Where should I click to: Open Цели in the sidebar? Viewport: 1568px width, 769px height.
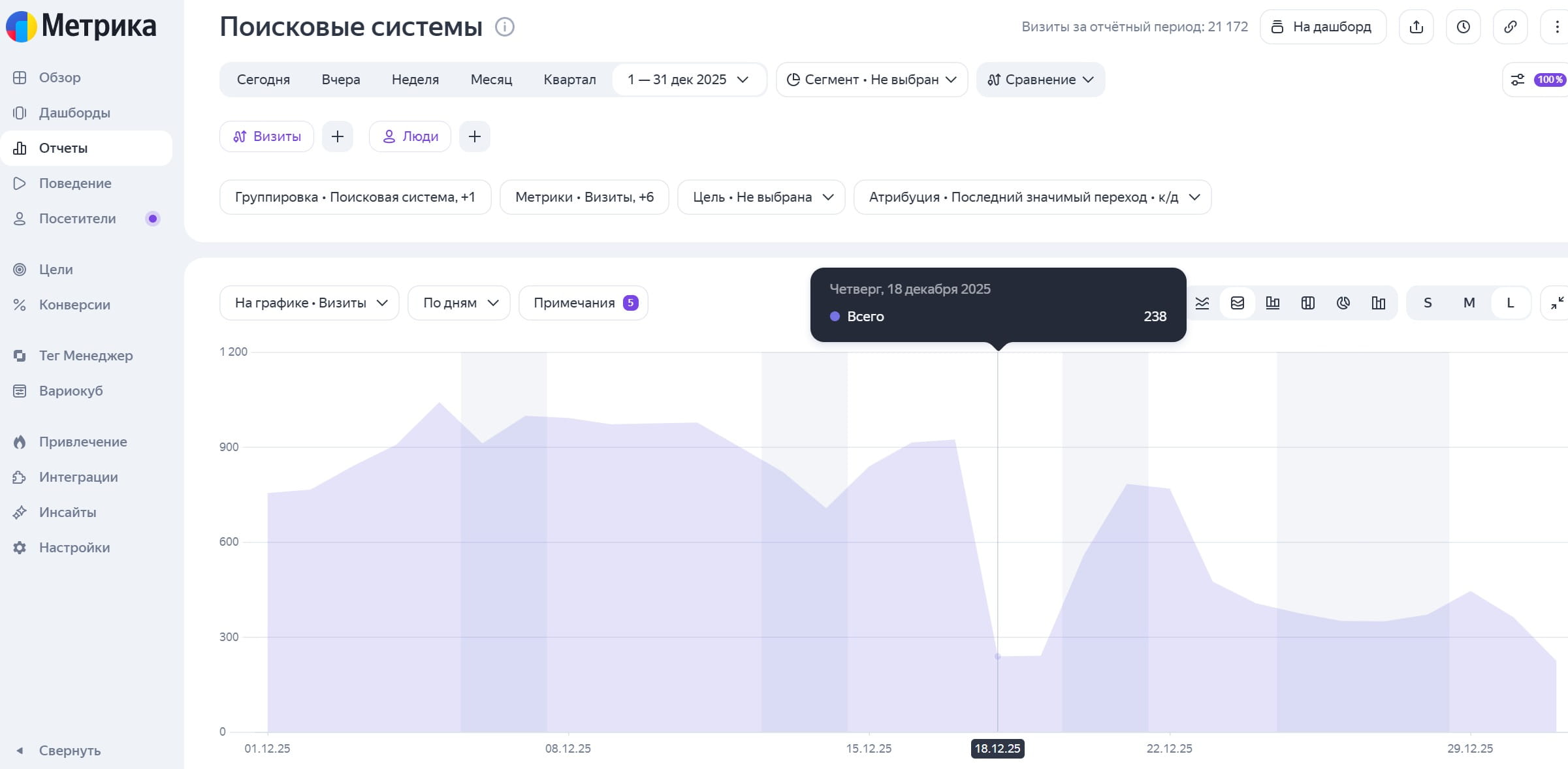point(86,270)
